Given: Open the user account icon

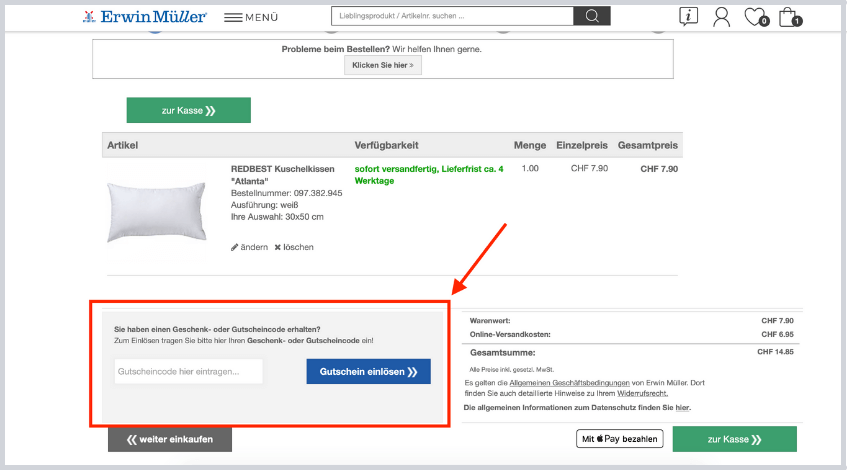Looking at the screenshot, I should click(x=721, y=17).
